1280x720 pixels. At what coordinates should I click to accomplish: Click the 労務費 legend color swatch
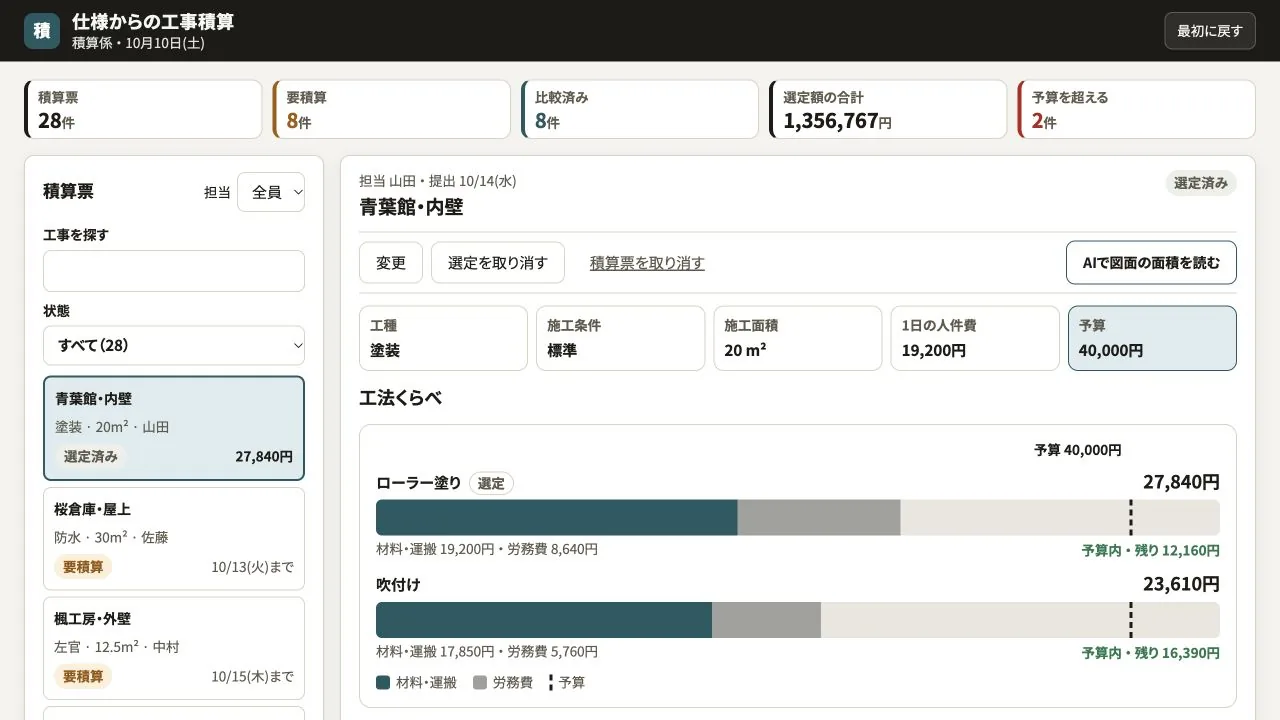coord(480,683)
